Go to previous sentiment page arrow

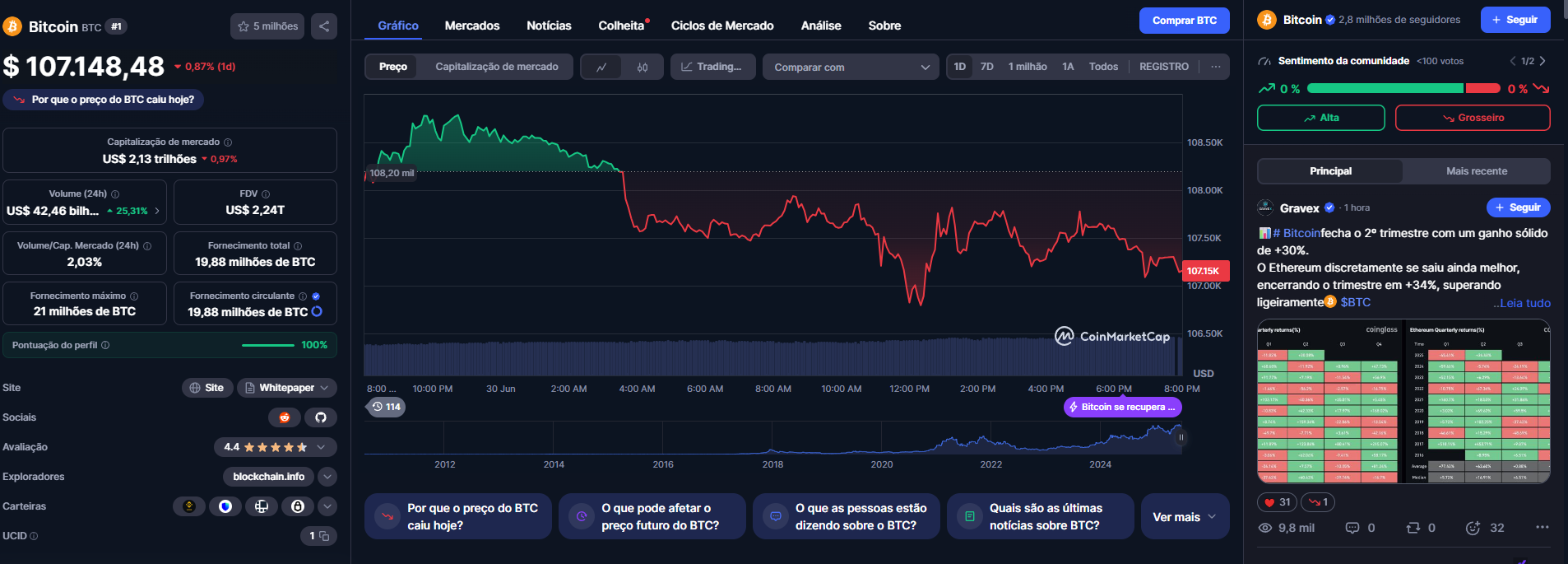1512,61
